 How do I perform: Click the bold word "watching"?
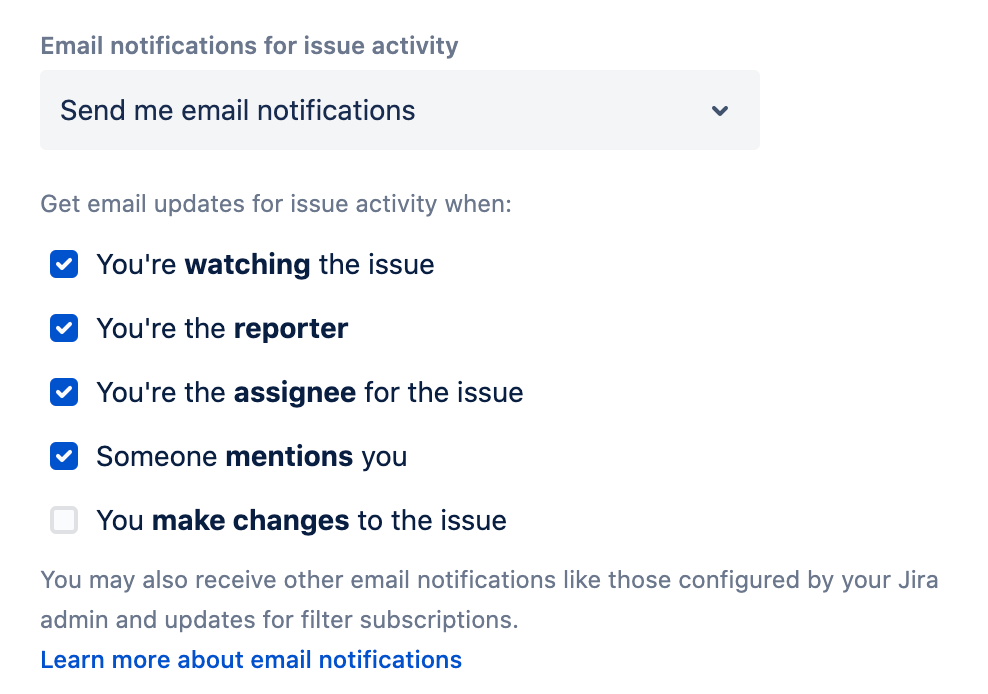247,265
